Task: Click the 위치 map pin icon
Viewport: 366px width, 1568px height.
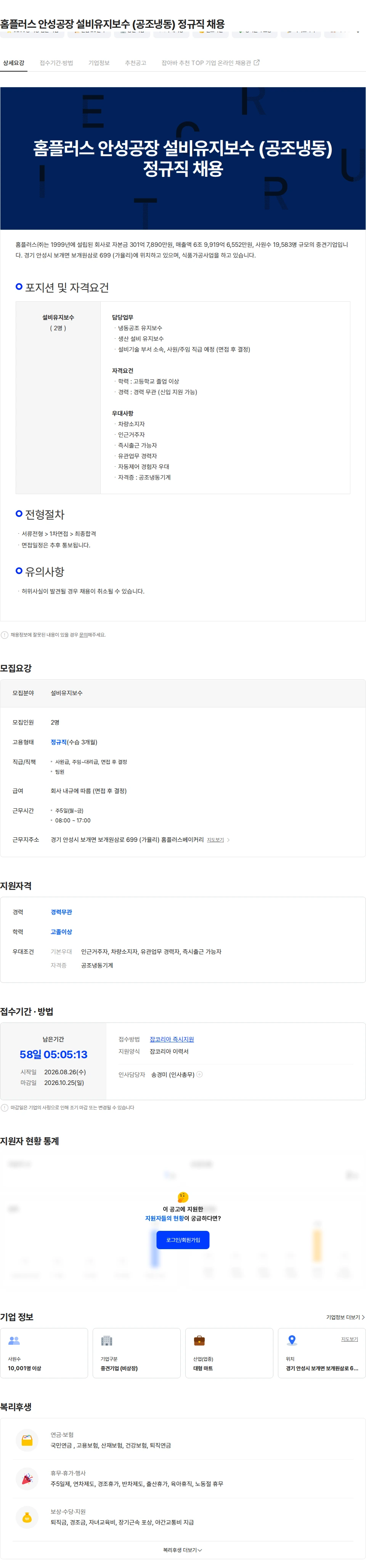Action: [x=292, y=1341]
